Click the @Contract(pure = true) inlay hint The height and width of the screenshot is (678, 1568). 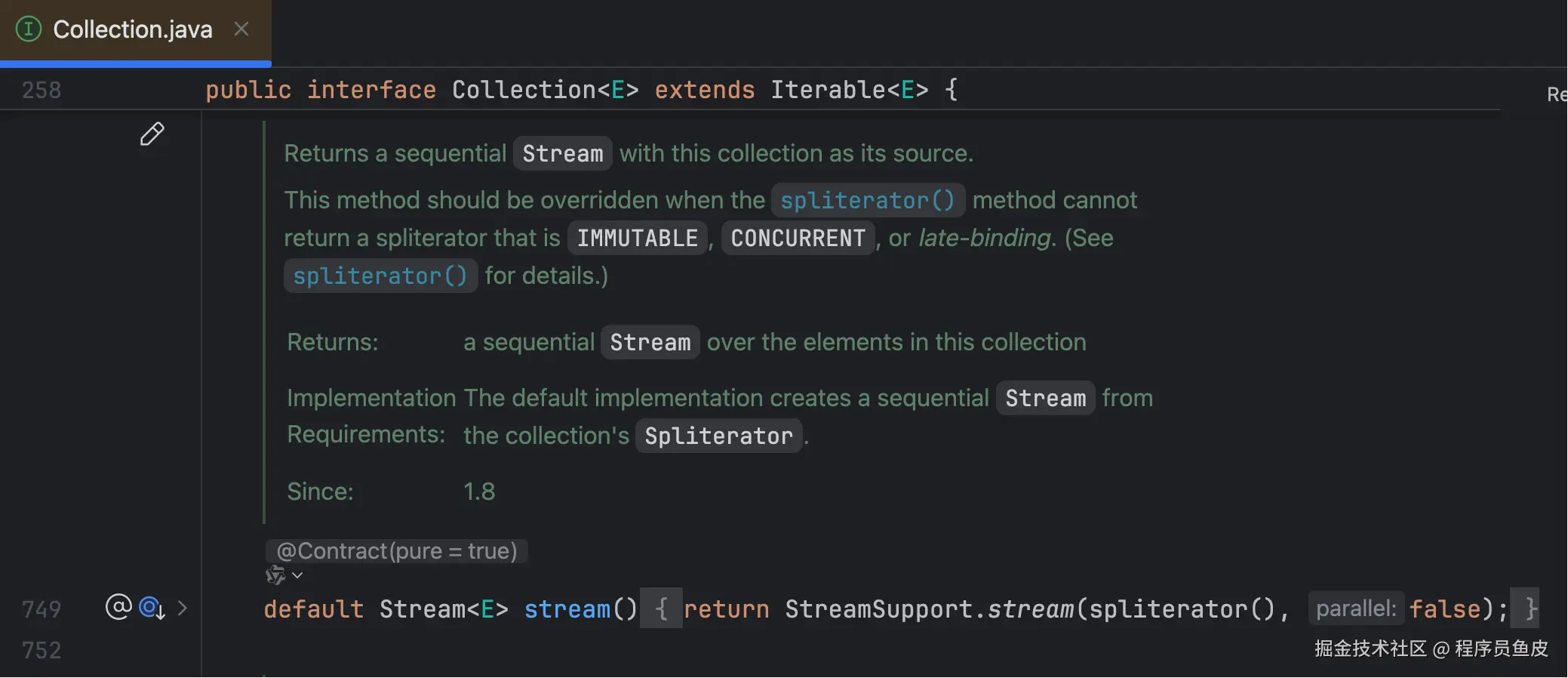pyautogui.click(x=396, y=551)
